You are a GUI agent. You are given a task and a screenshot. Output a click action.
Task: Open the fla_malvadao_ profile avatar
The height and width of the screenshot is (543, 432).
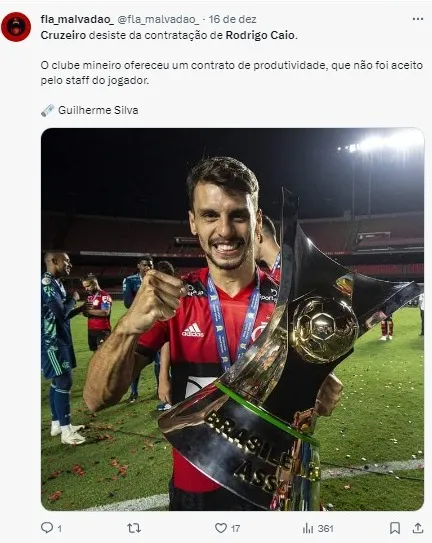click(x=16, y=27)
